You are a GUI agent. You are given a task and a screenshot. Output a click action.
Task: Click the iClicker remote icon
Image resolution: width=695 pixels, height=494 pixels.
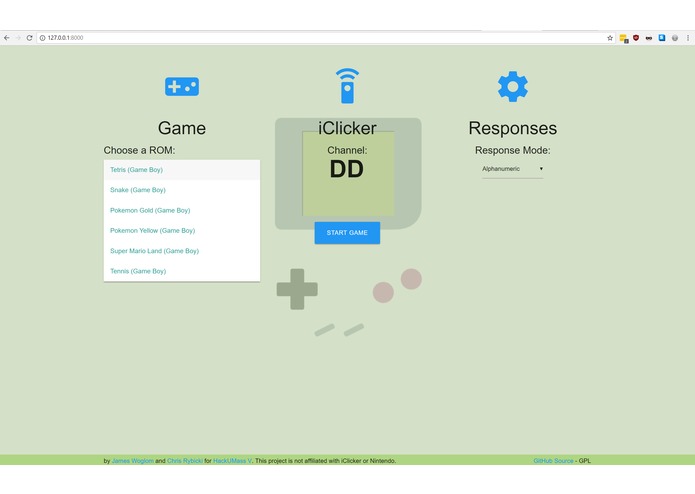click(x=347, y=86)
